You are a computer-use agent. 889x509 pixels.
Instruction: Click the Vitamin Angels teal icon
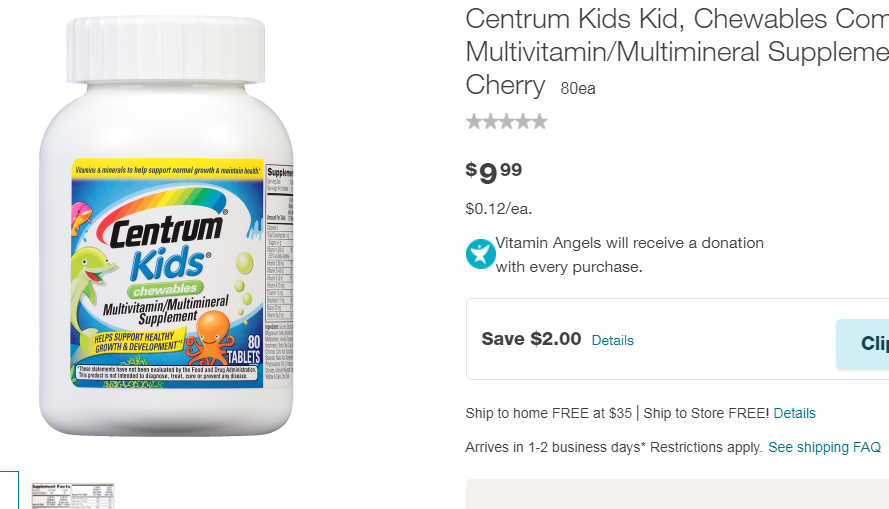pos(480,254)
